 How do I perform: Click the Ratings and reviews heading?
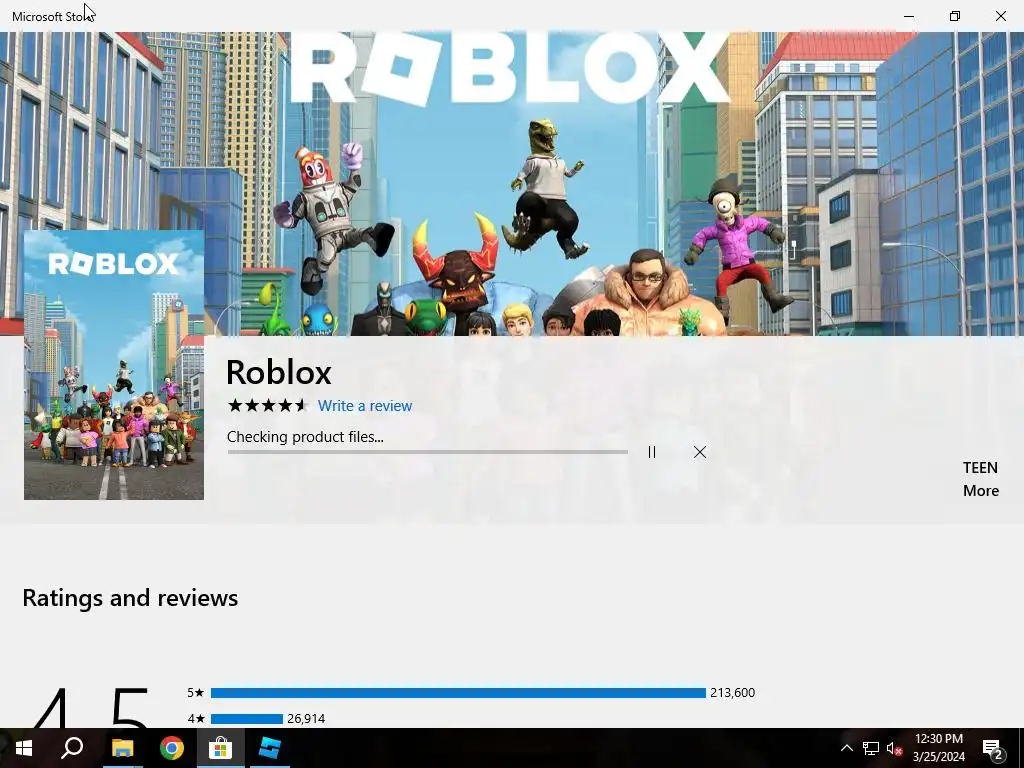[x=130, y=598]
